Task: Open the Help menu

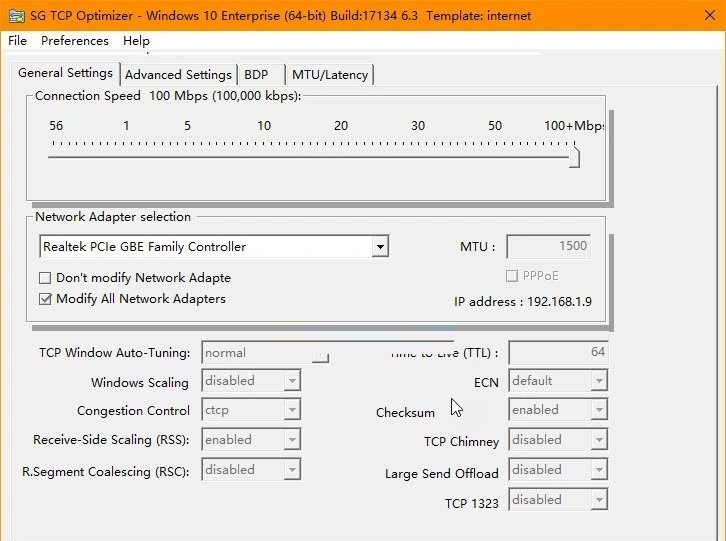Action: coord(136,41)
